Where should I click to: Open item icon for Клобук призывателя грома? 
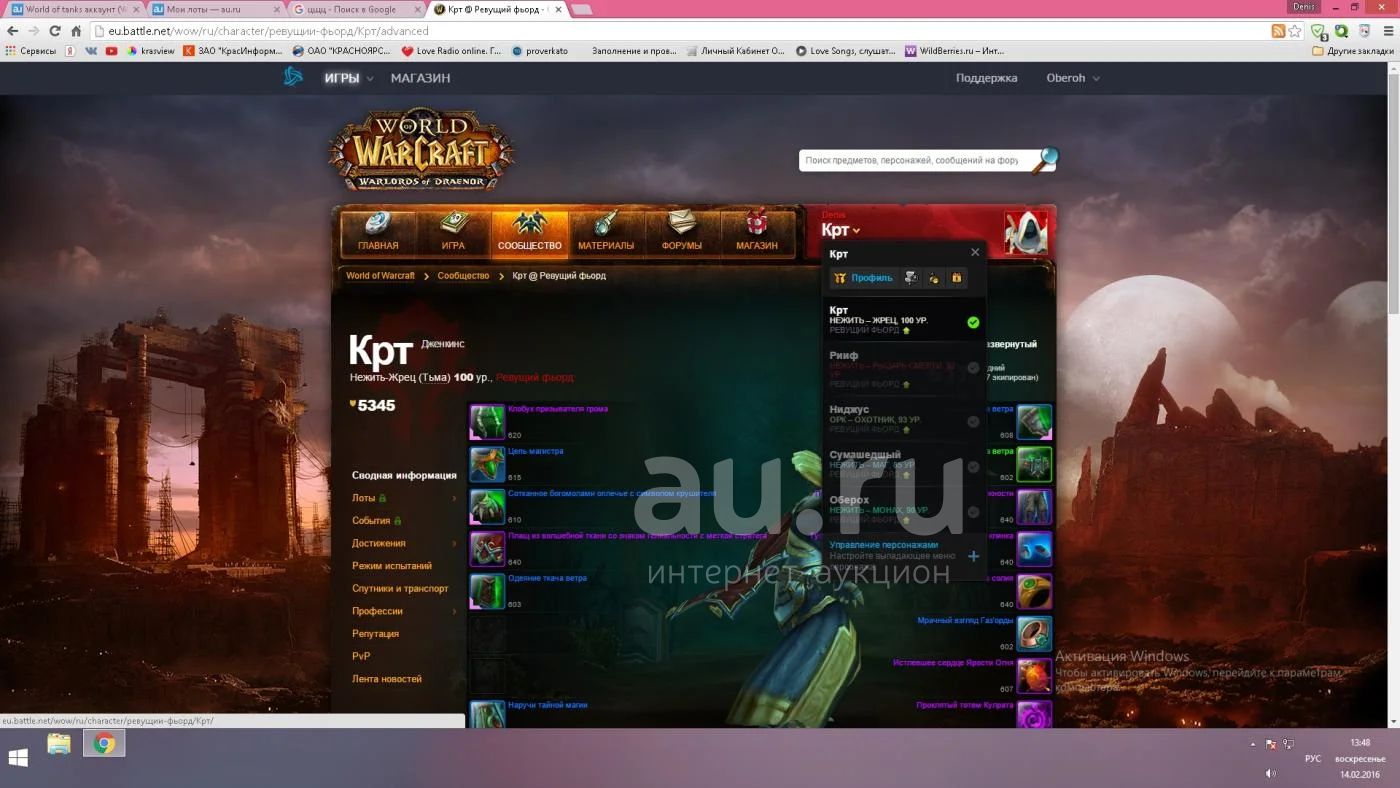[x=488, y=422]
